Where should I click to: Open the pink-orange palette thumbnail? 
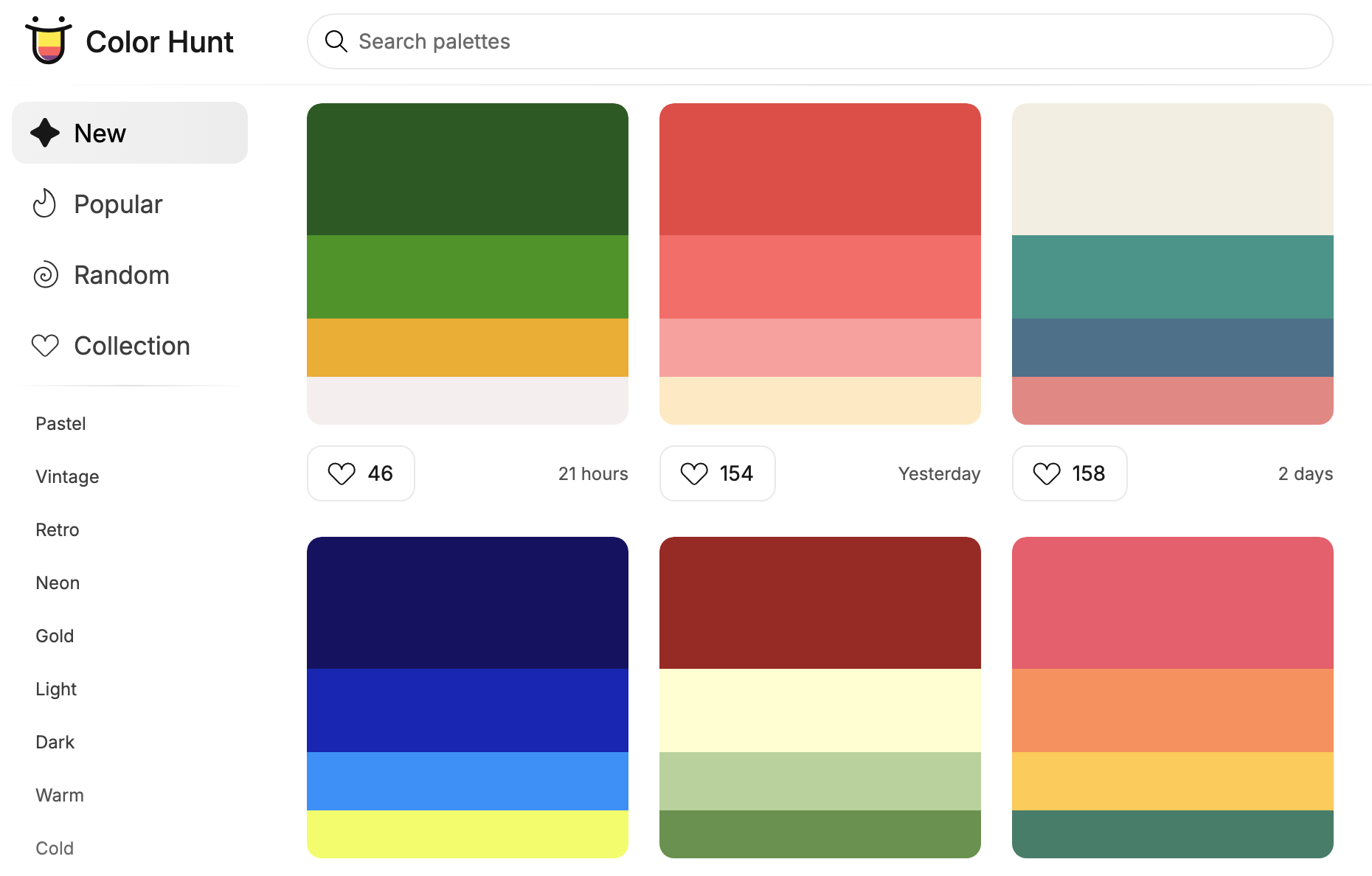click(x=1172, y=697)
